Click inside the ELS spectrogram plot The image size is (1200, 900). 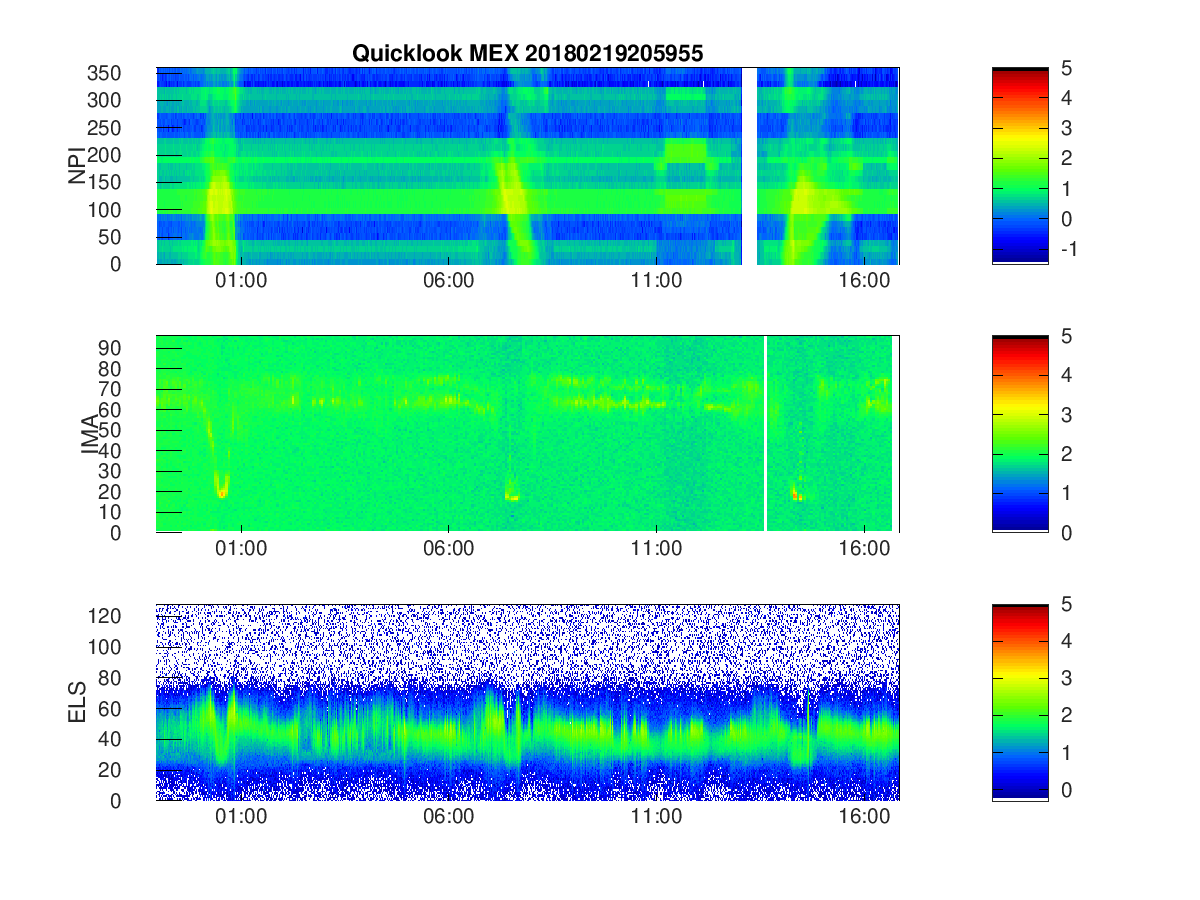(x=527, y=703)
